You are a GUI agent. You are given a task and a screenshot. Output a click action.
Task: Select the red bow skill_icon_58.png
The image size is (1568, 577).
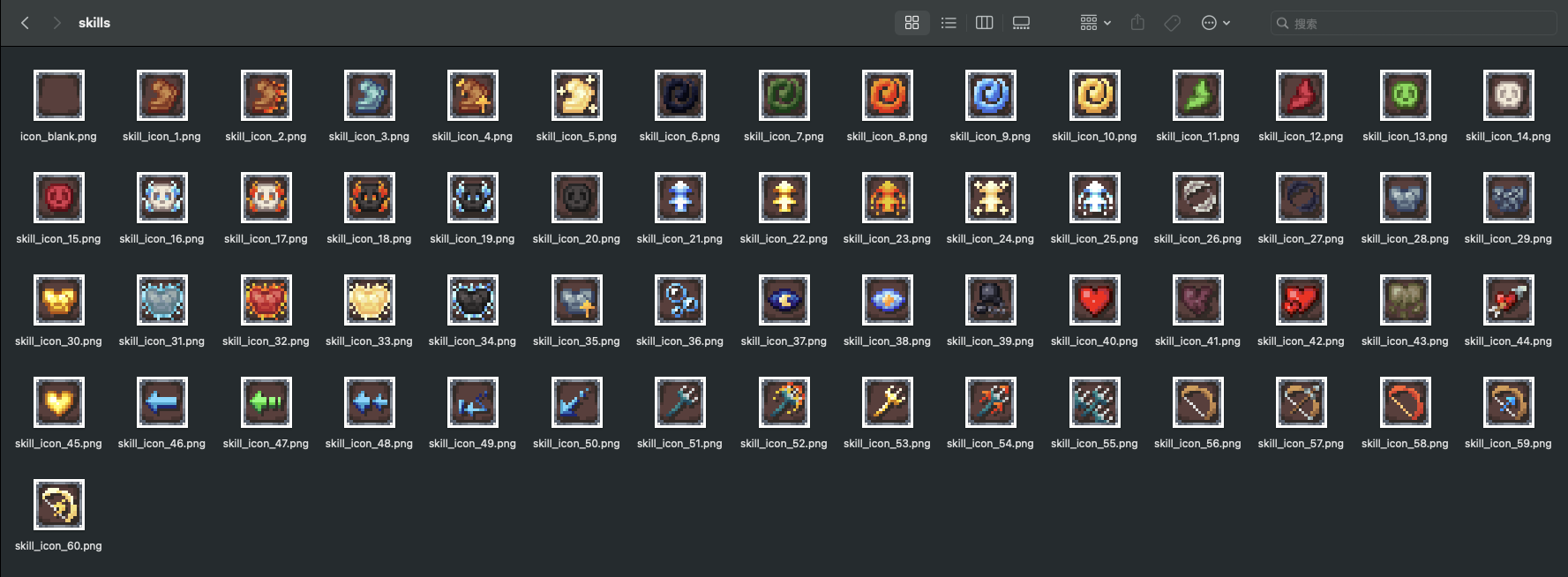(1405, 402)
